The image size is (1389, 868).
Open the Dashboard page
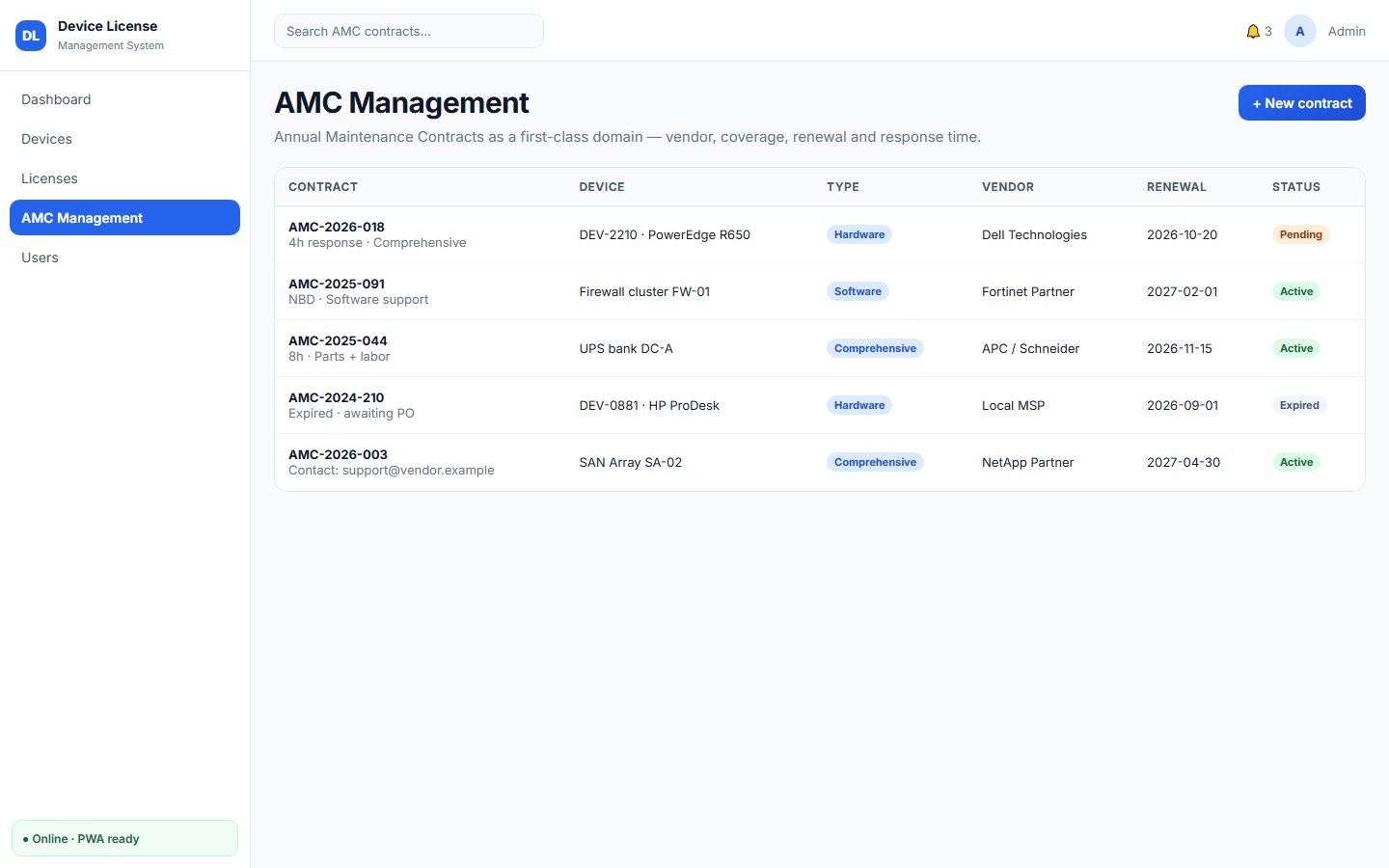click(124, 99)
